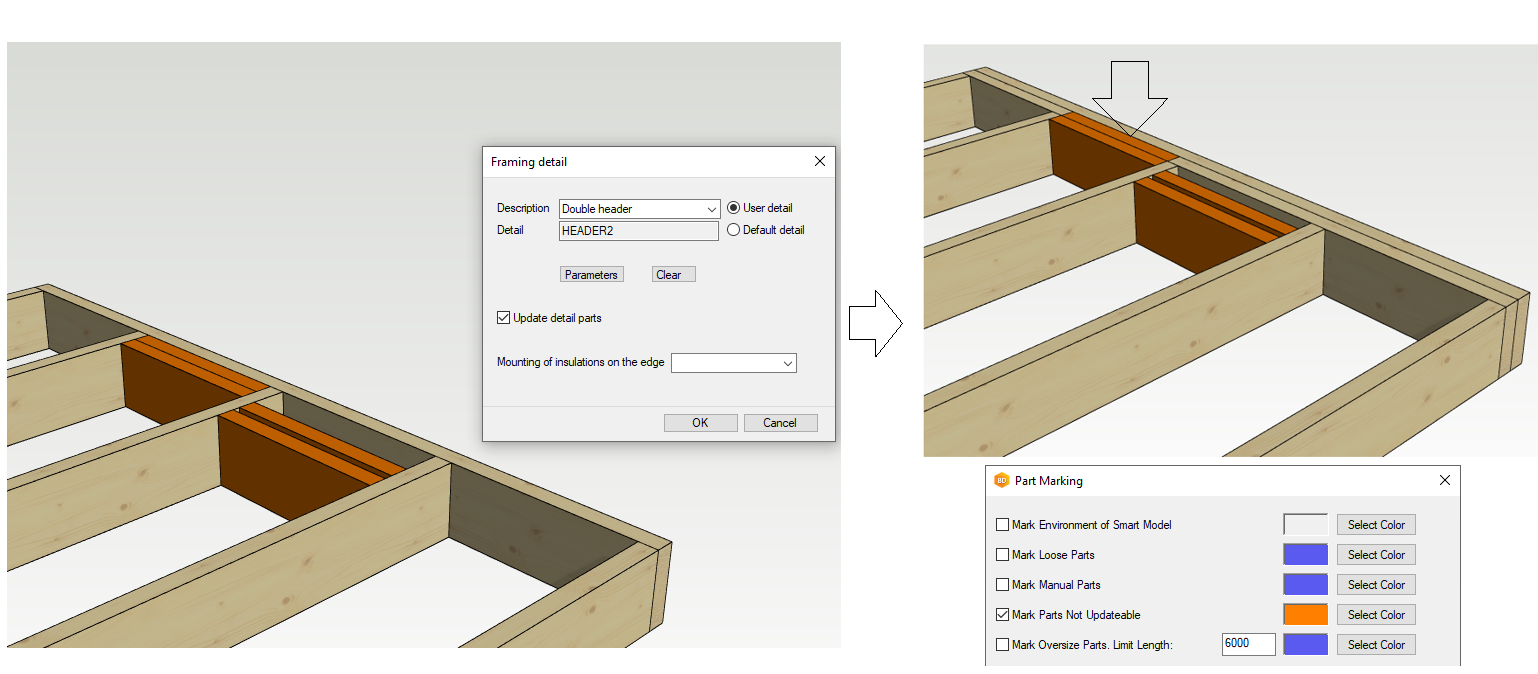Click the gray Environment of Smart Model swatch
Screen dimensions: 1538x674
tap(1305, 525)
